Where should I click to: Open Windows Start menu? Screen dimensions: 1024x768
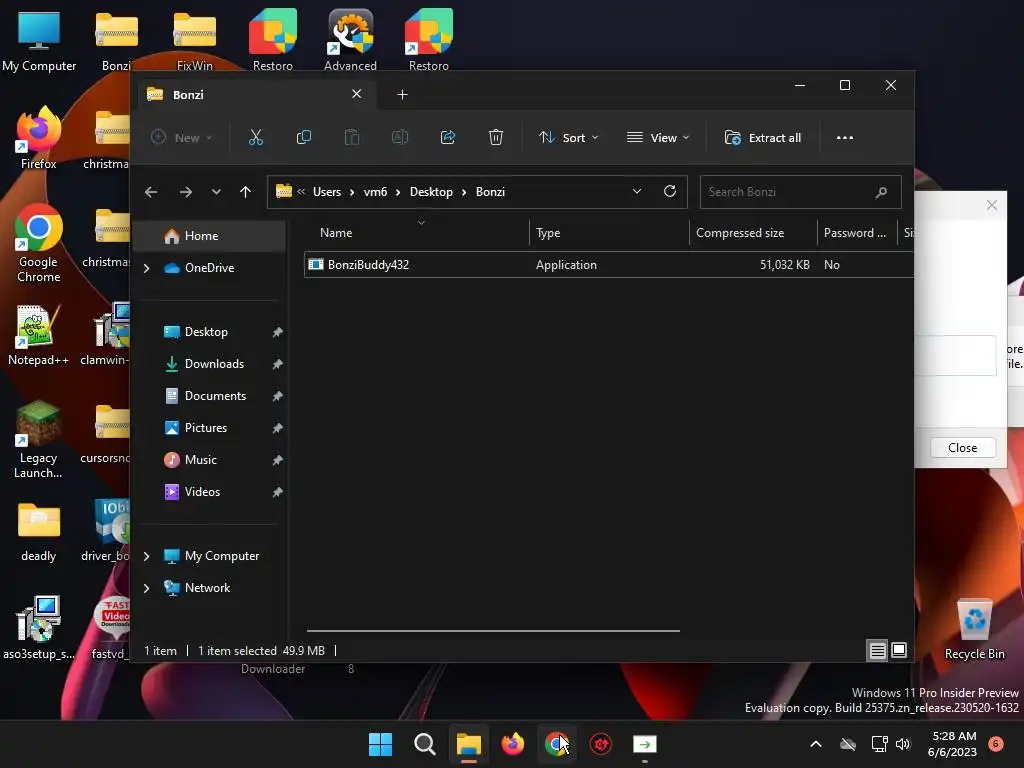point(380,744)
